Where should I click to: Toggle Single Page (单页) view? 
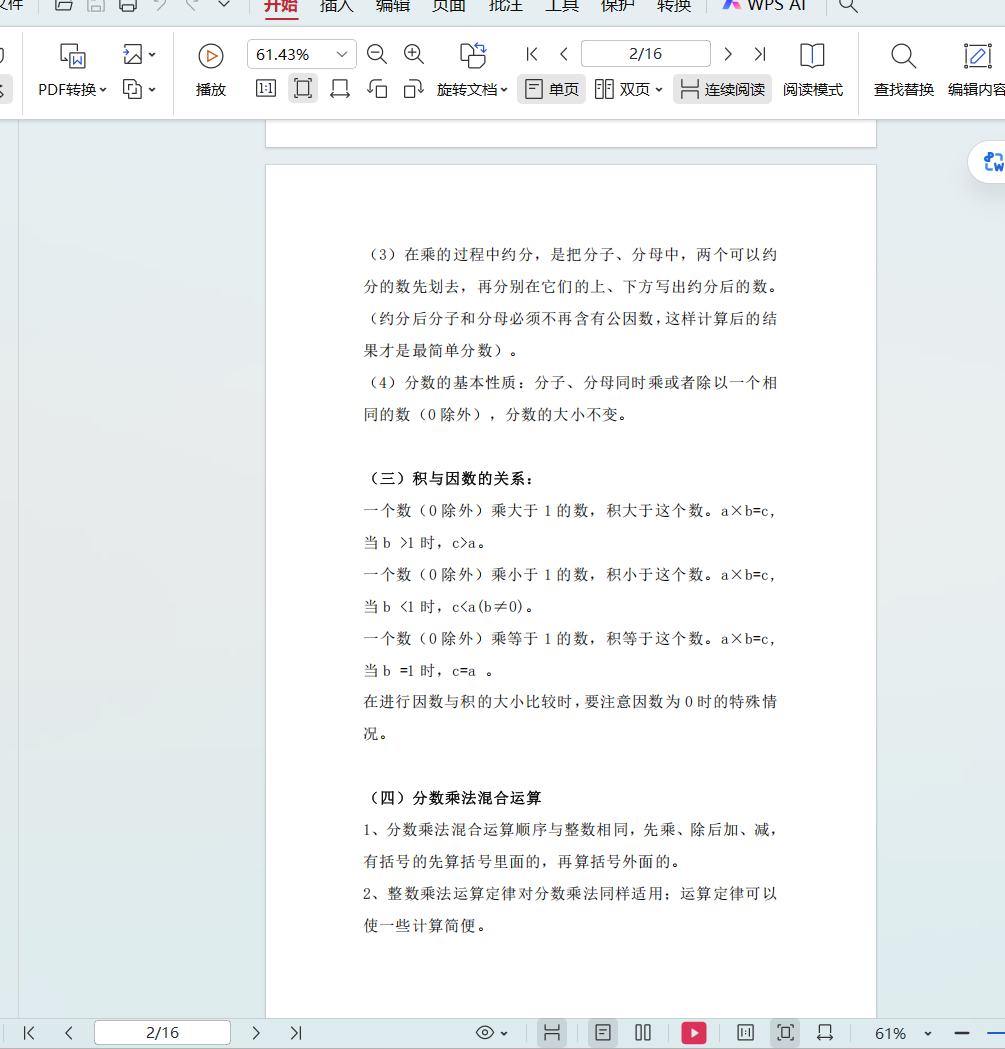(x=551, y=89)
